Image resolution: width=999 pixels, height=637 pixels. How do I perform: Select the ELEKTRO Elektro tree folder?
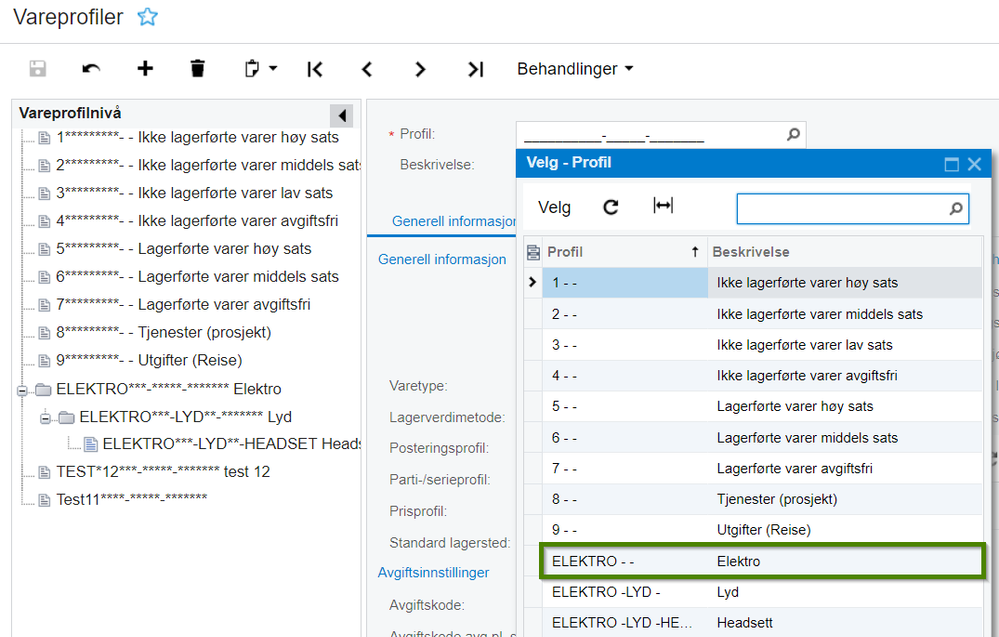[168, 389]
